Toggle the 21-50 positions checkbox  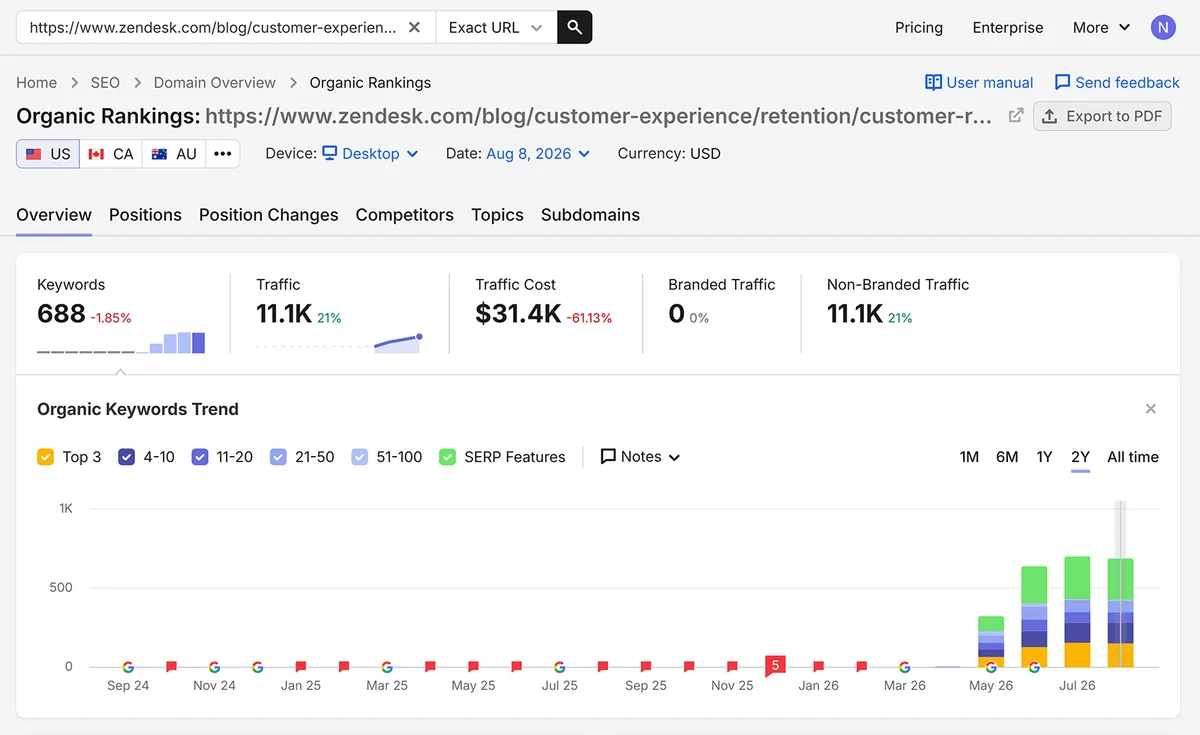pos(278,457)
